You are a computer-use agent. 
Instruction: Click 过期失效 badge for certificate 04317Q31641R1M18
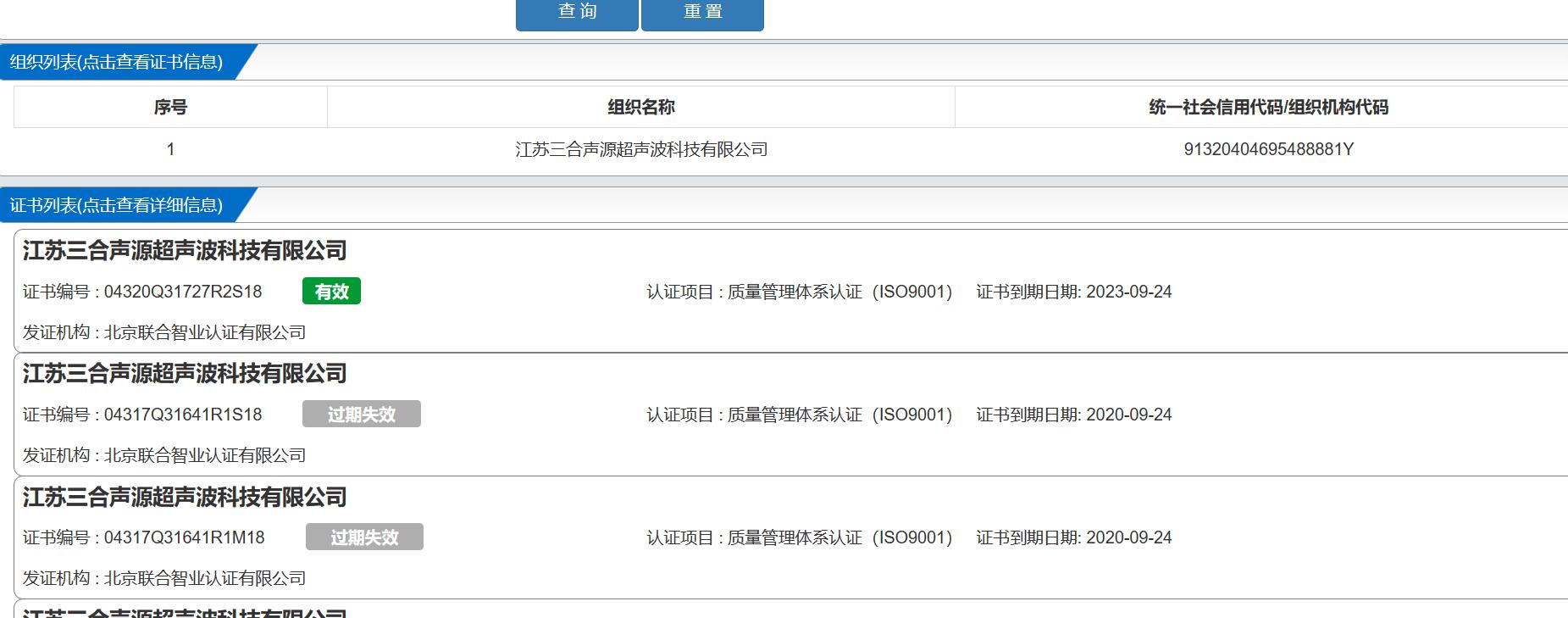(364, 537)
